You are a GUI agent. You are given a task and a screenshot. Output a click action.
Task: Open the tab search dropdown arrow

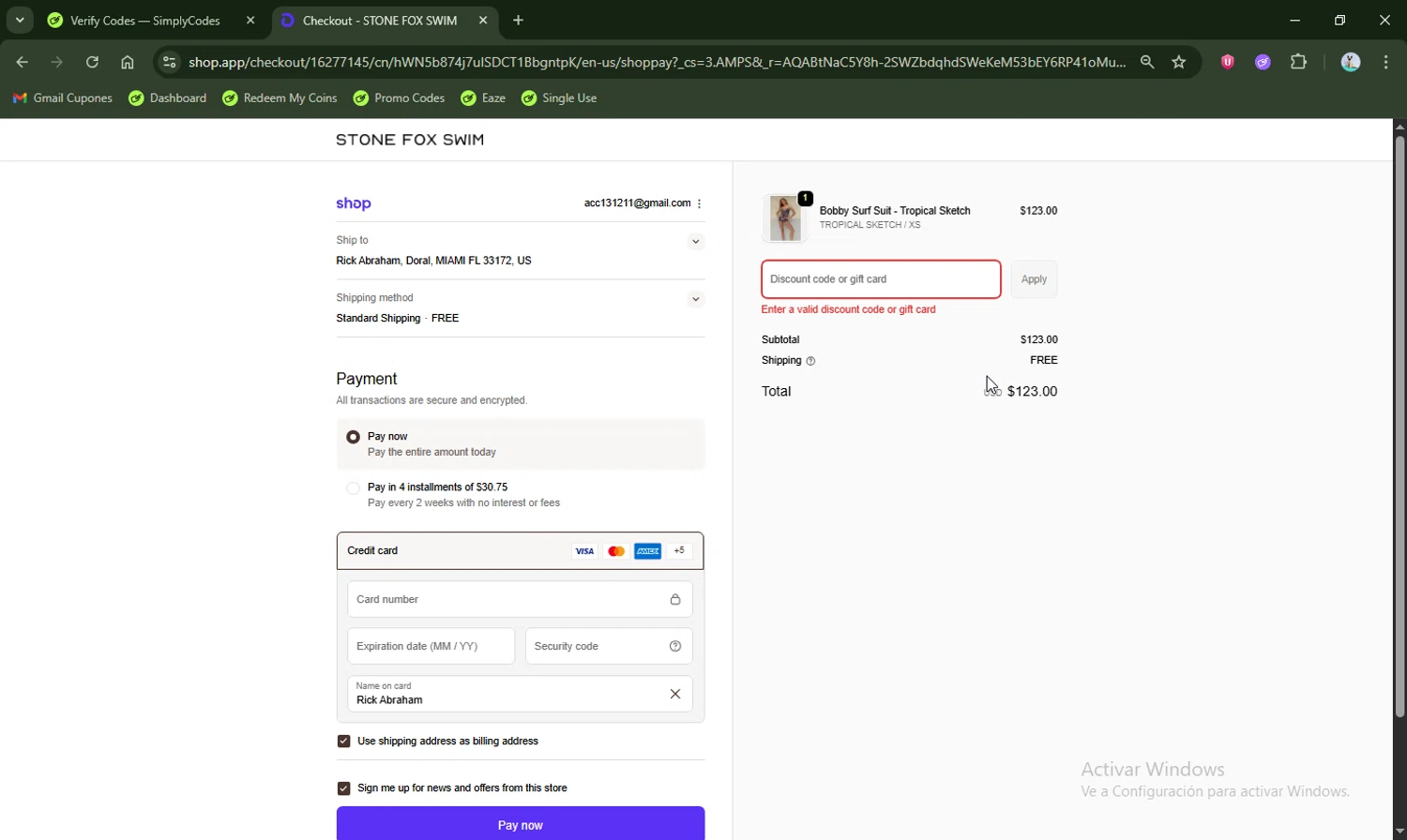click(20, 20)
